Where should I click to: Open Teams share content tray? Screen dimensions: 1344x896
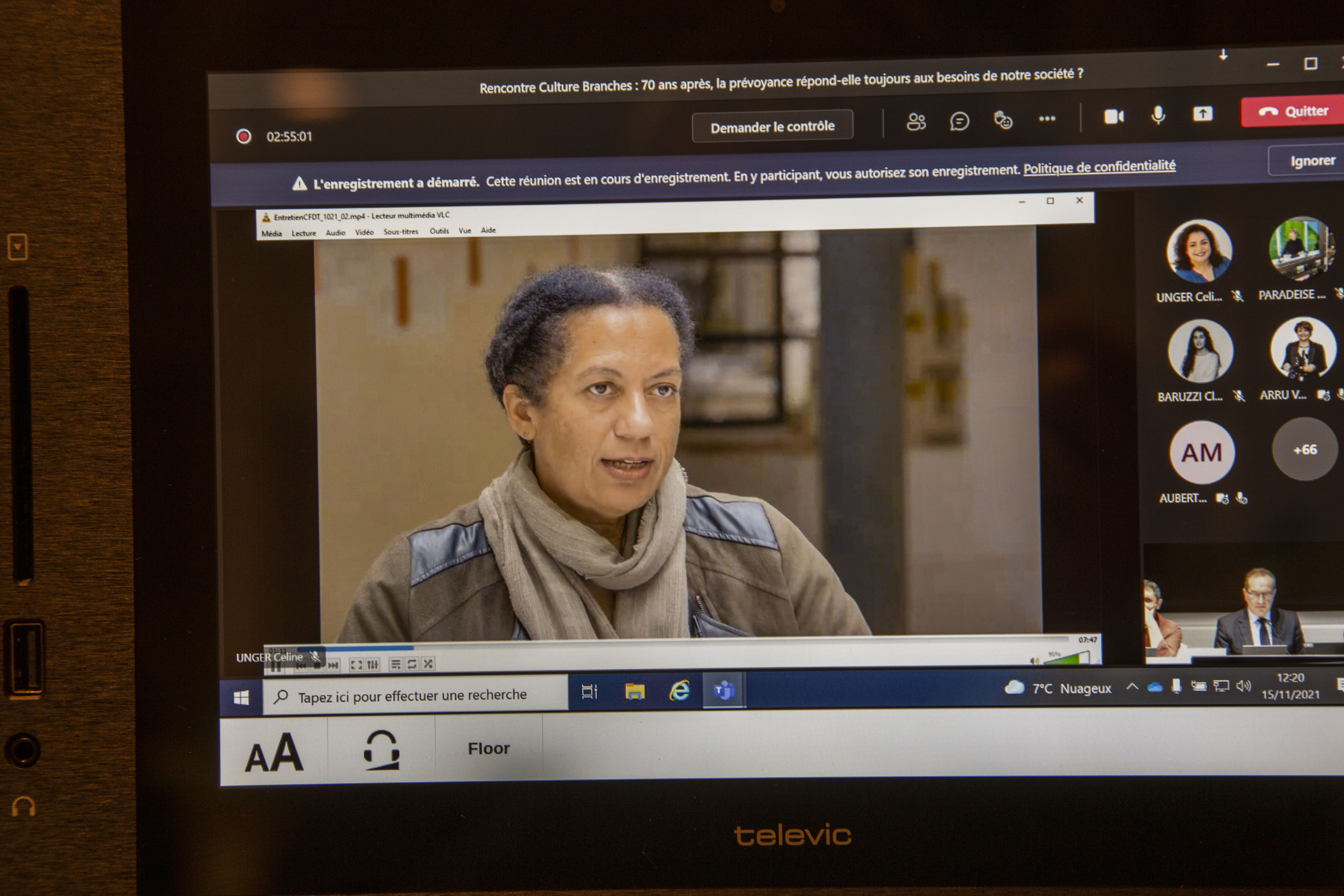pos(1203,114)
